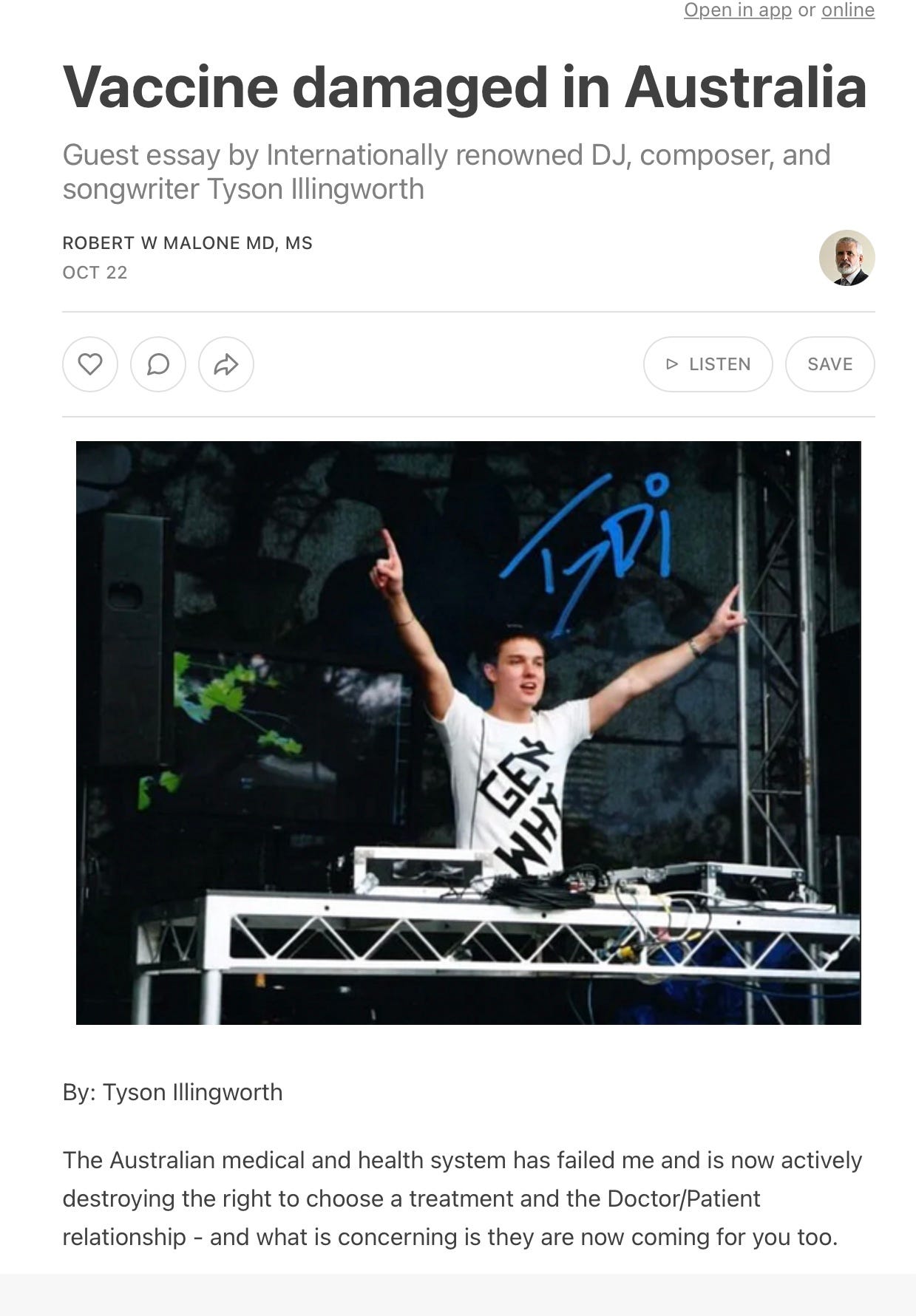Open comments via speech bubble icon

click(x=158, y=364)
